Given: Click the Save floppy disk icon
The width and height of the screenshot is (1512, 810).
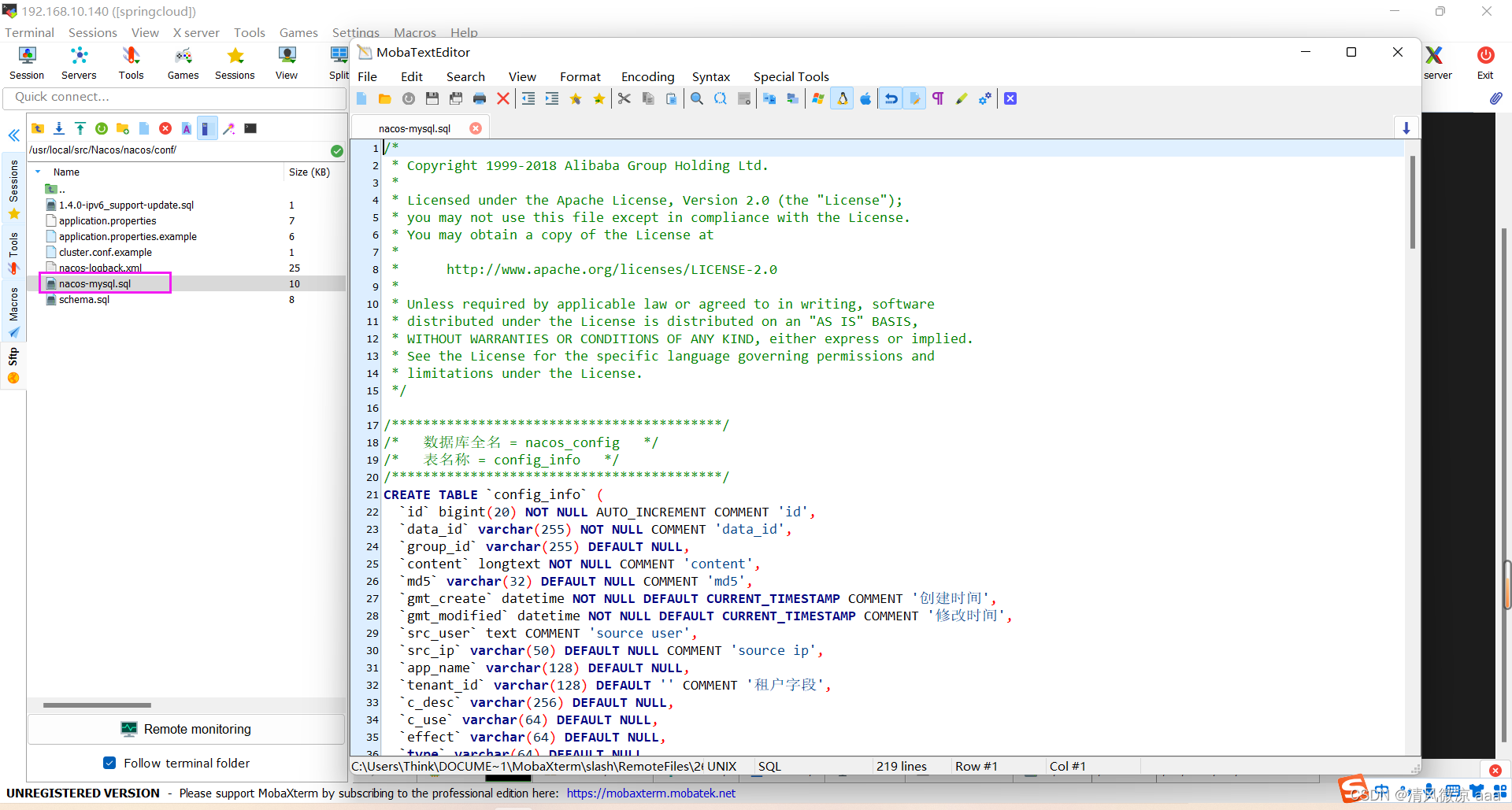Looking at the screenshot, I should pyautogui.click(x=432, y=98).
